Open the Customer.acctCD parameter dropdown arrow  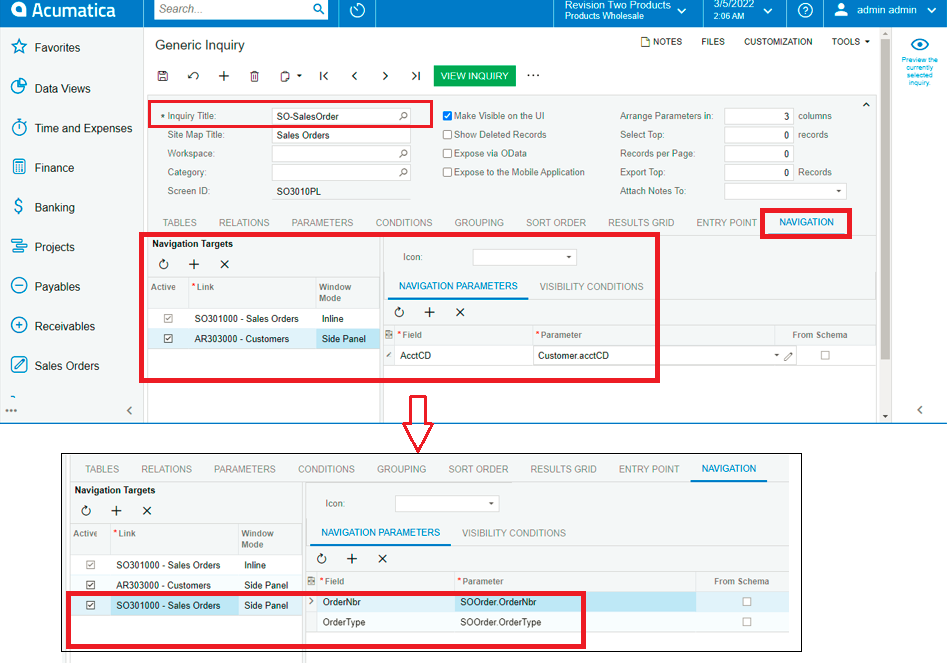(776, 355)
